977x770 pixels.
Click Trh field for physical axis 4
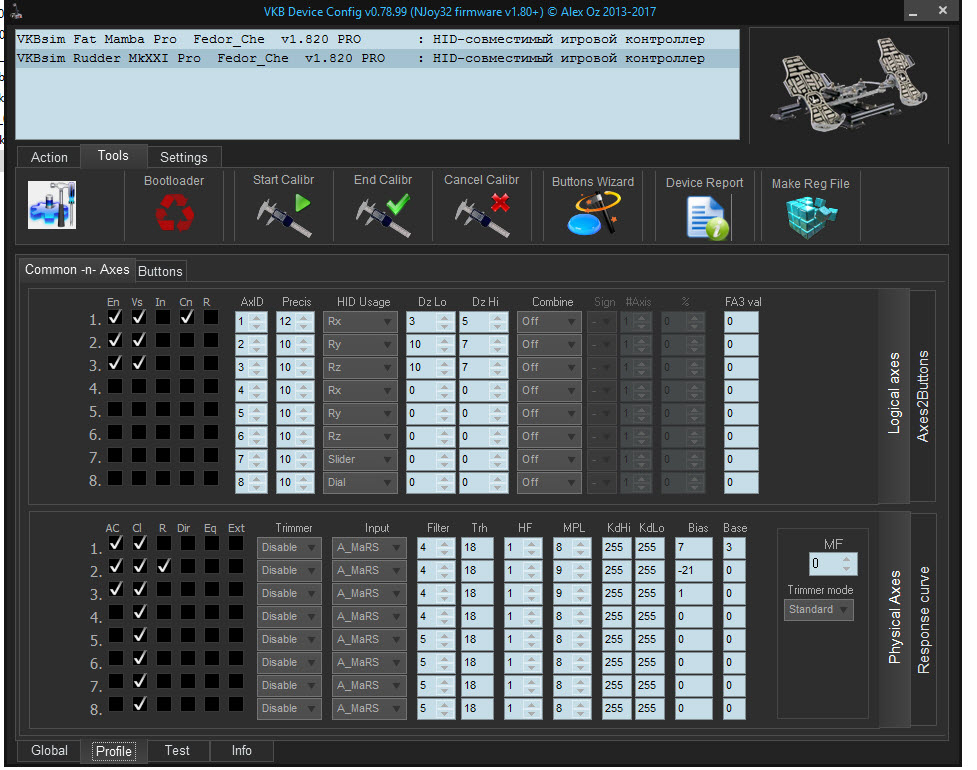[x=477, y=617]
